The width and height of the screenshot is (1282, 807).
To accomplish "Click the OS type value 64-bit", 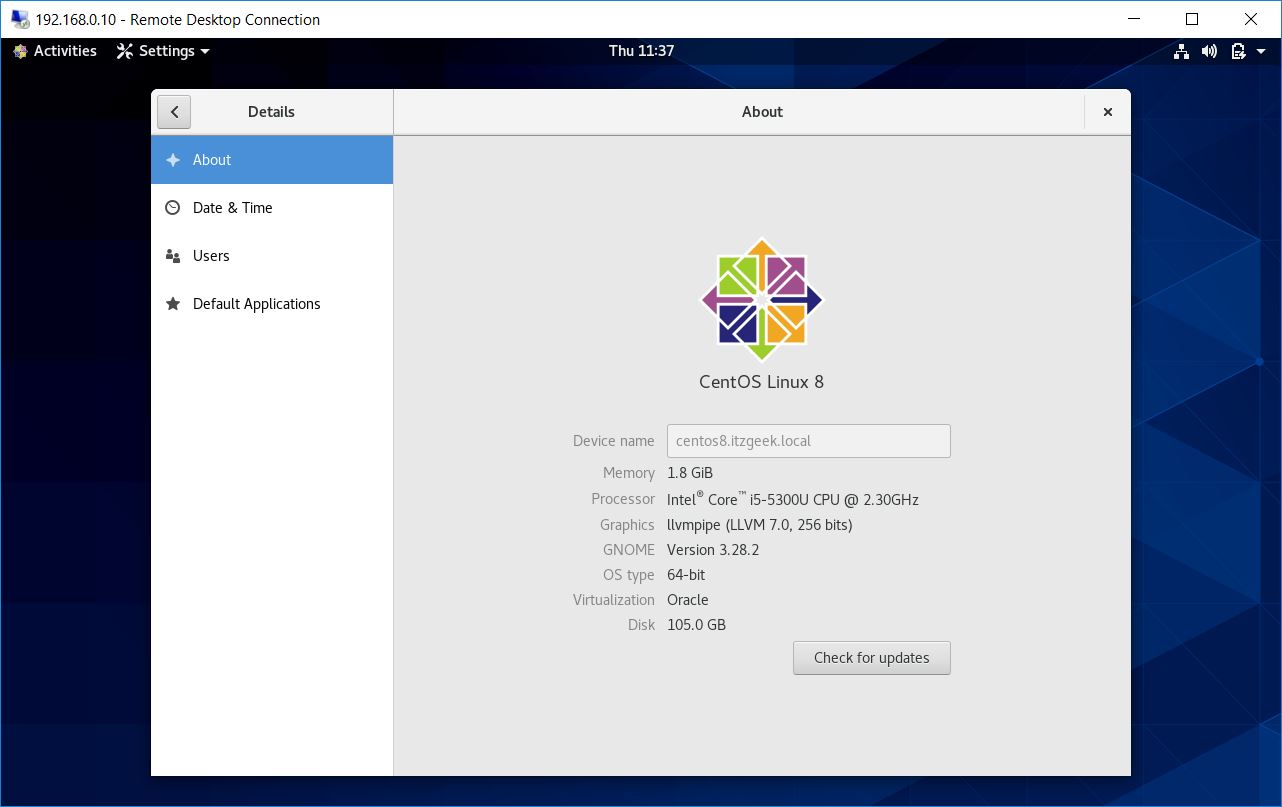I will [x=686, y=575].
